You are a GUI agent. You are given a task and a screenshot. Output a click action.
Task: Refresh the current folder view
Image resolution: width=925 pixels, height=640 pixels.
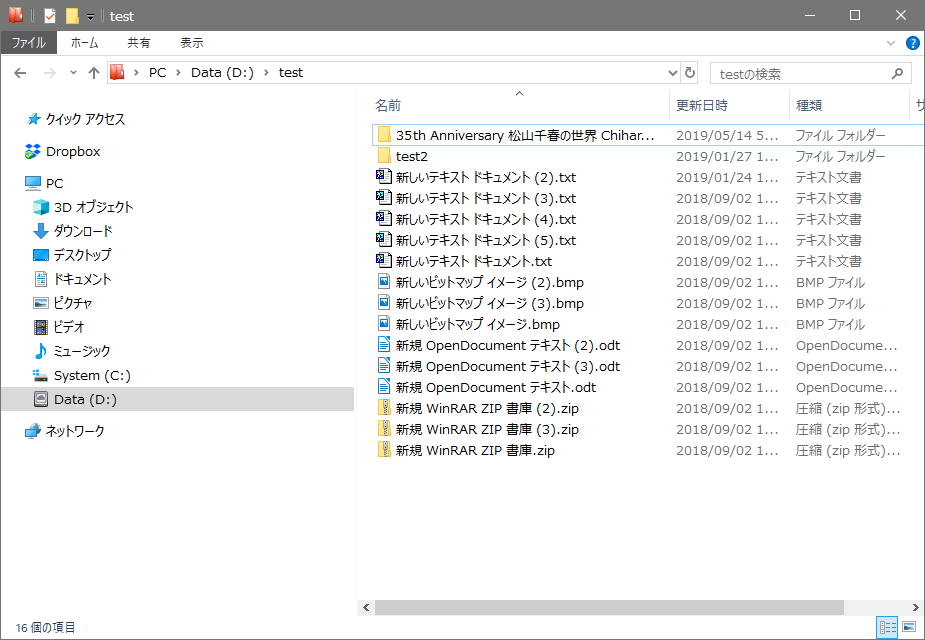[x=690, y=73]
